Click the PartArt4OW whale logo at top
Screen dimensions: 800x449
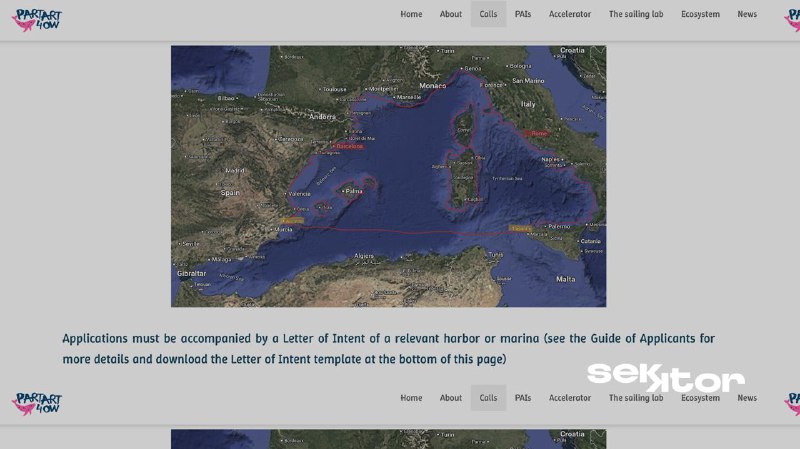coord(37,20)
